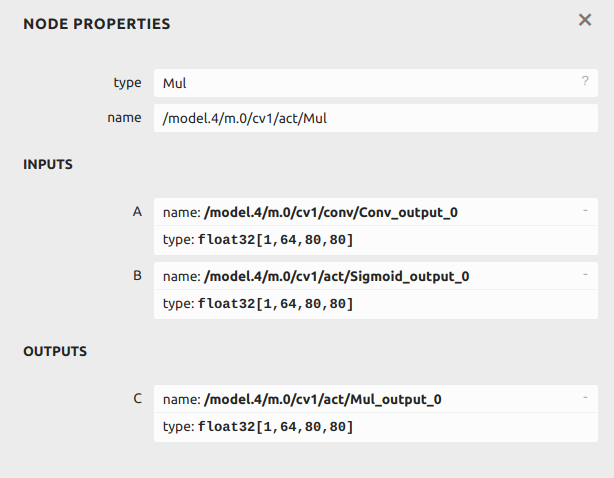Click the OUTPUTS section heading

55,352
